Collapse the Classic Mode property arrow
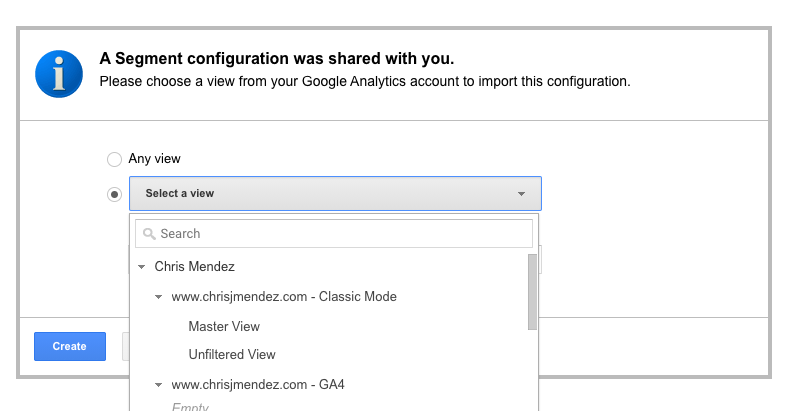 [x=159, y=297]
